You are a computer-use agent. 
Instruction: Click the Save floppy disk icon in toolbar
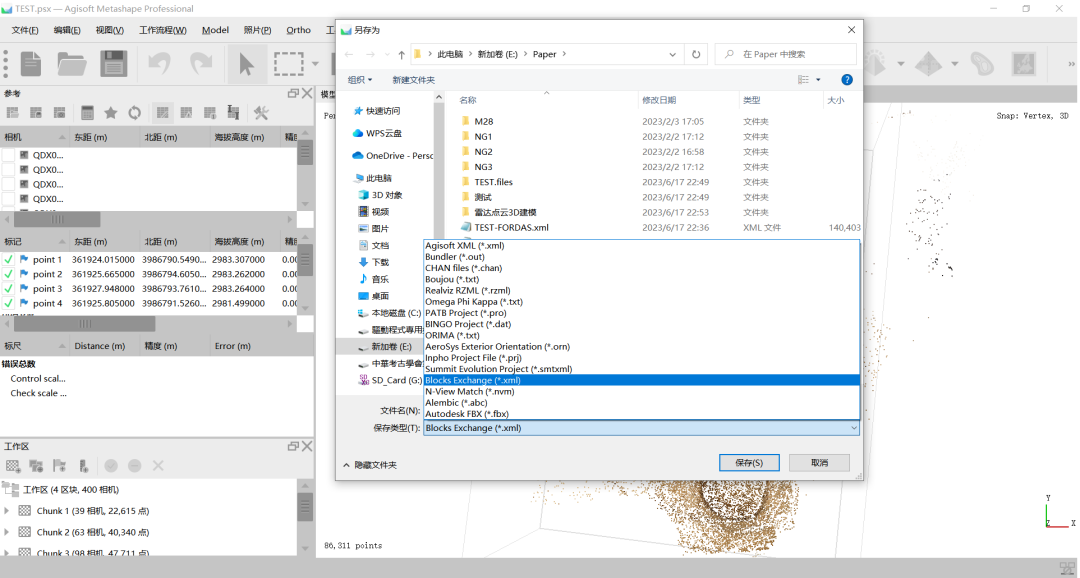coord(114,63)
